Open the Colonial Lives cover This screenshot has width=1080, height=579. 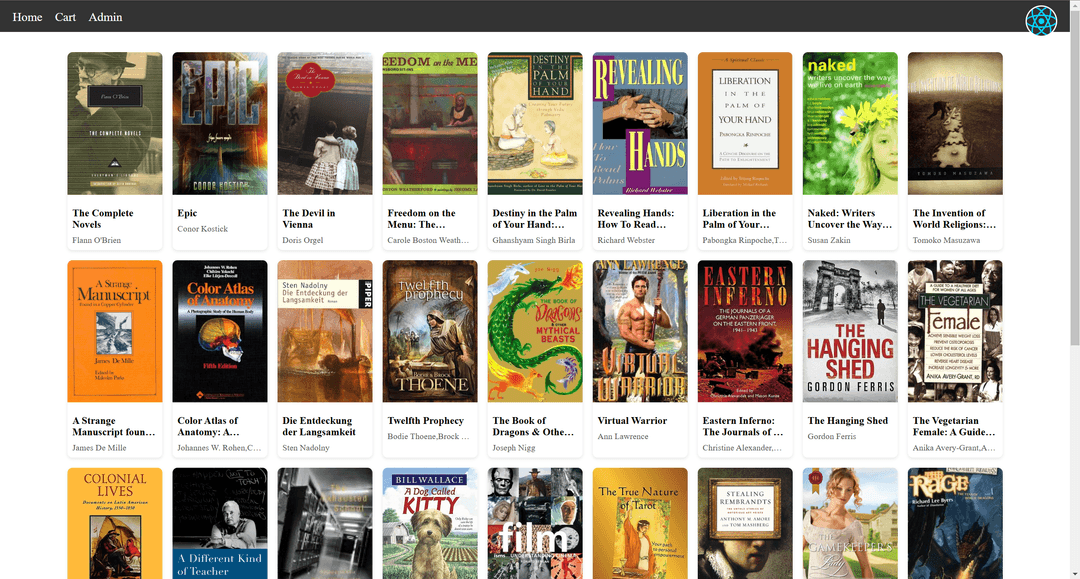(x=115, y=523)
